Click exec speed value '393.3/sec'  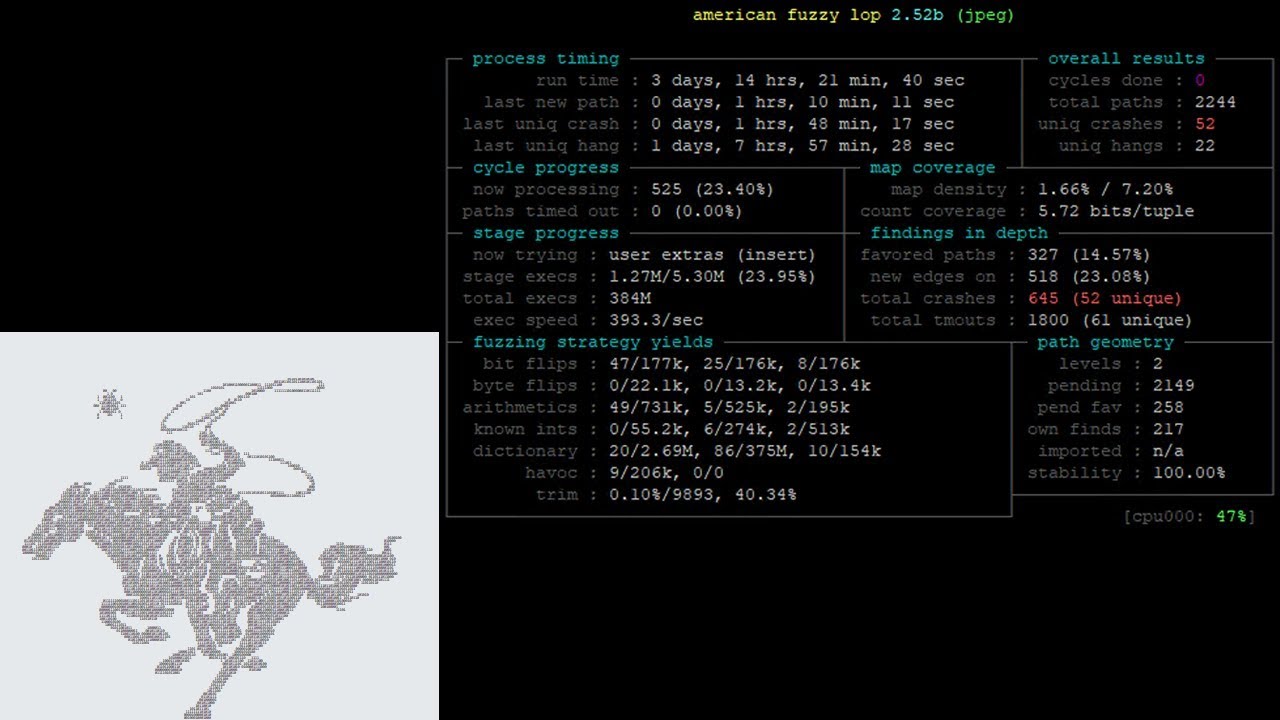pyautogui.click(x=655, y=321)
